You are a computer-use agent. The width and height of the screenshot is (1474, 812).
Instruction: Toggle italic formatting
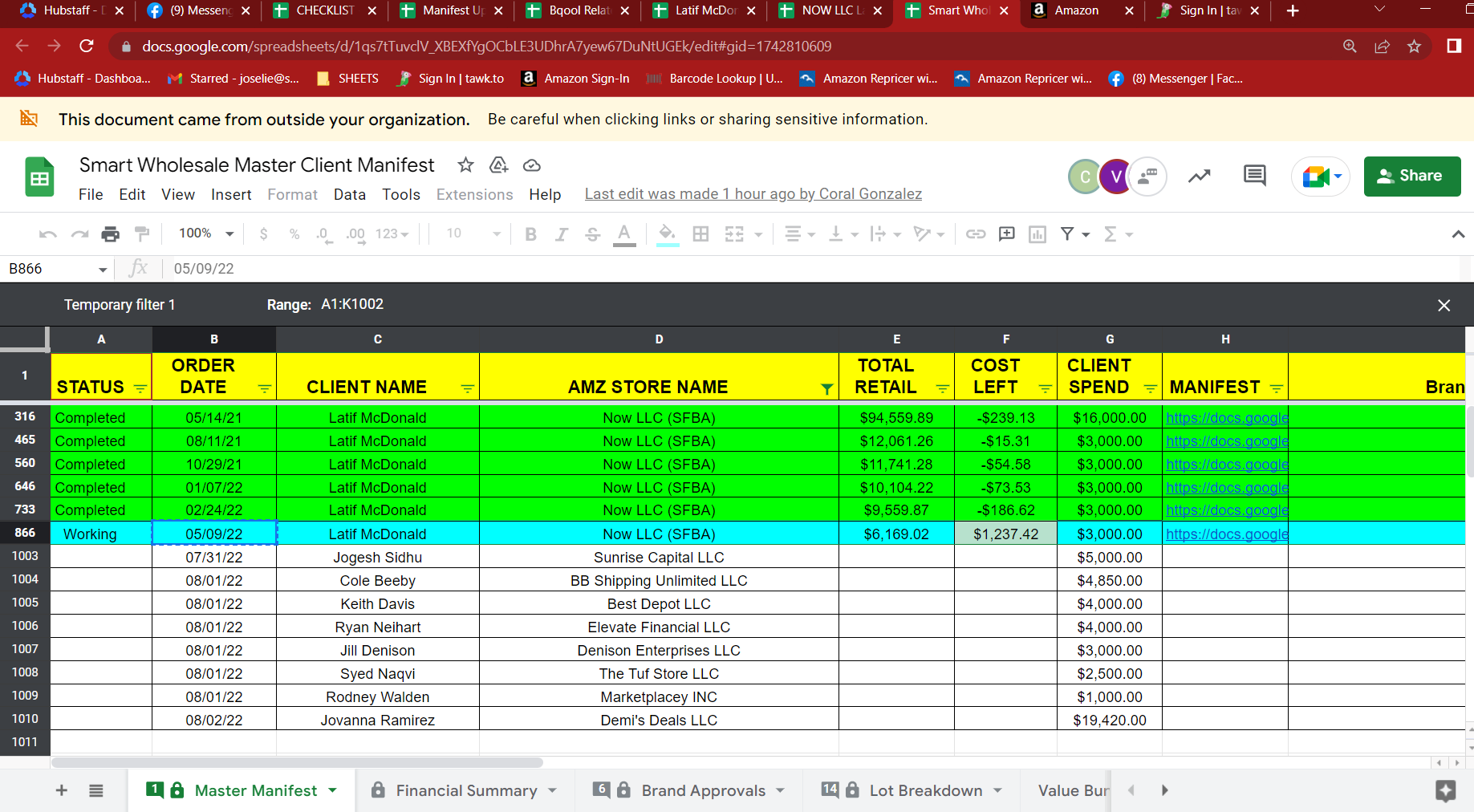[562, 234]
